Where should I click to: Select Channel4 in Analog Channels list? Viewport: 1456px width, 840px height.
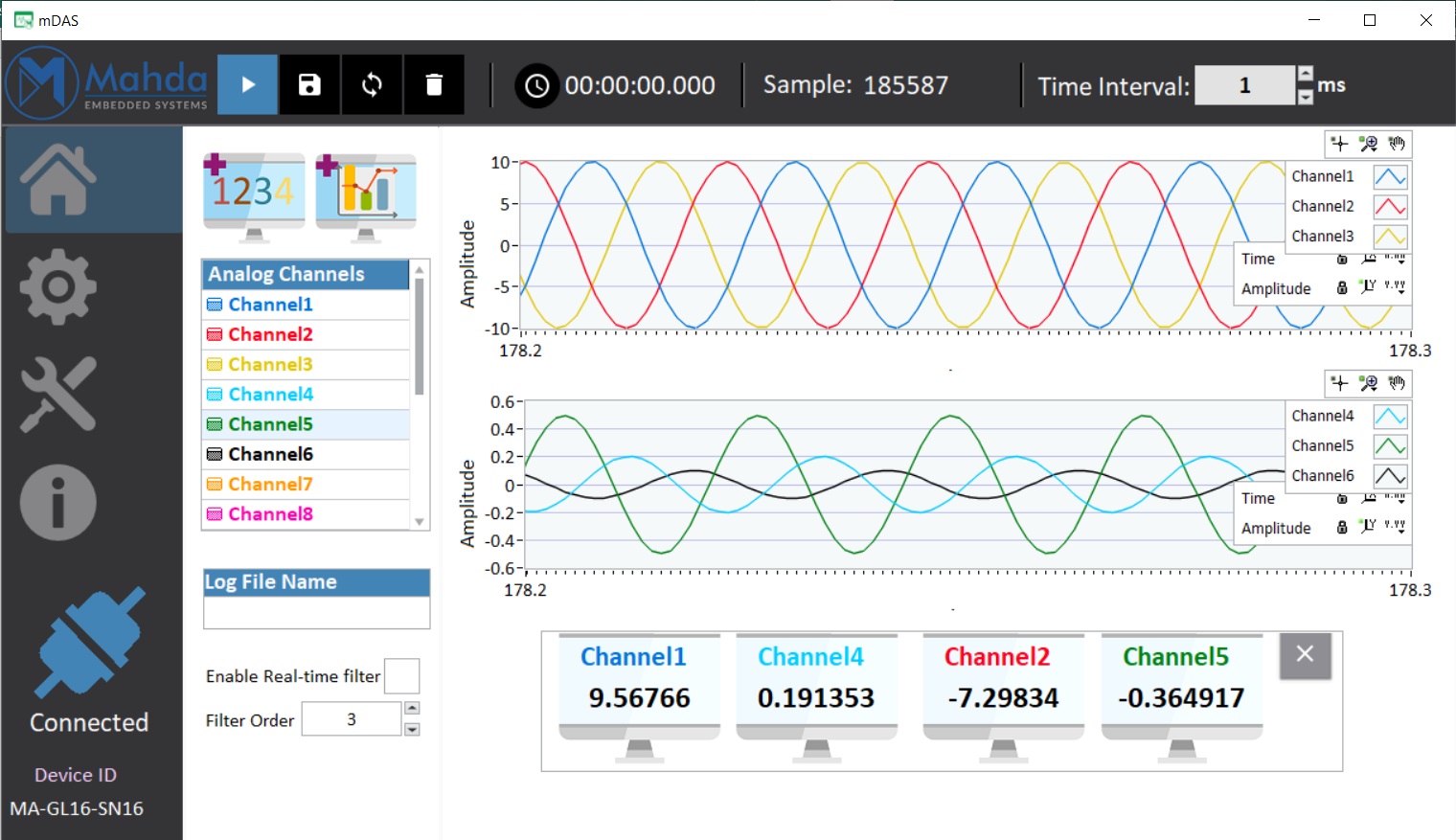(x=307, y=394)
